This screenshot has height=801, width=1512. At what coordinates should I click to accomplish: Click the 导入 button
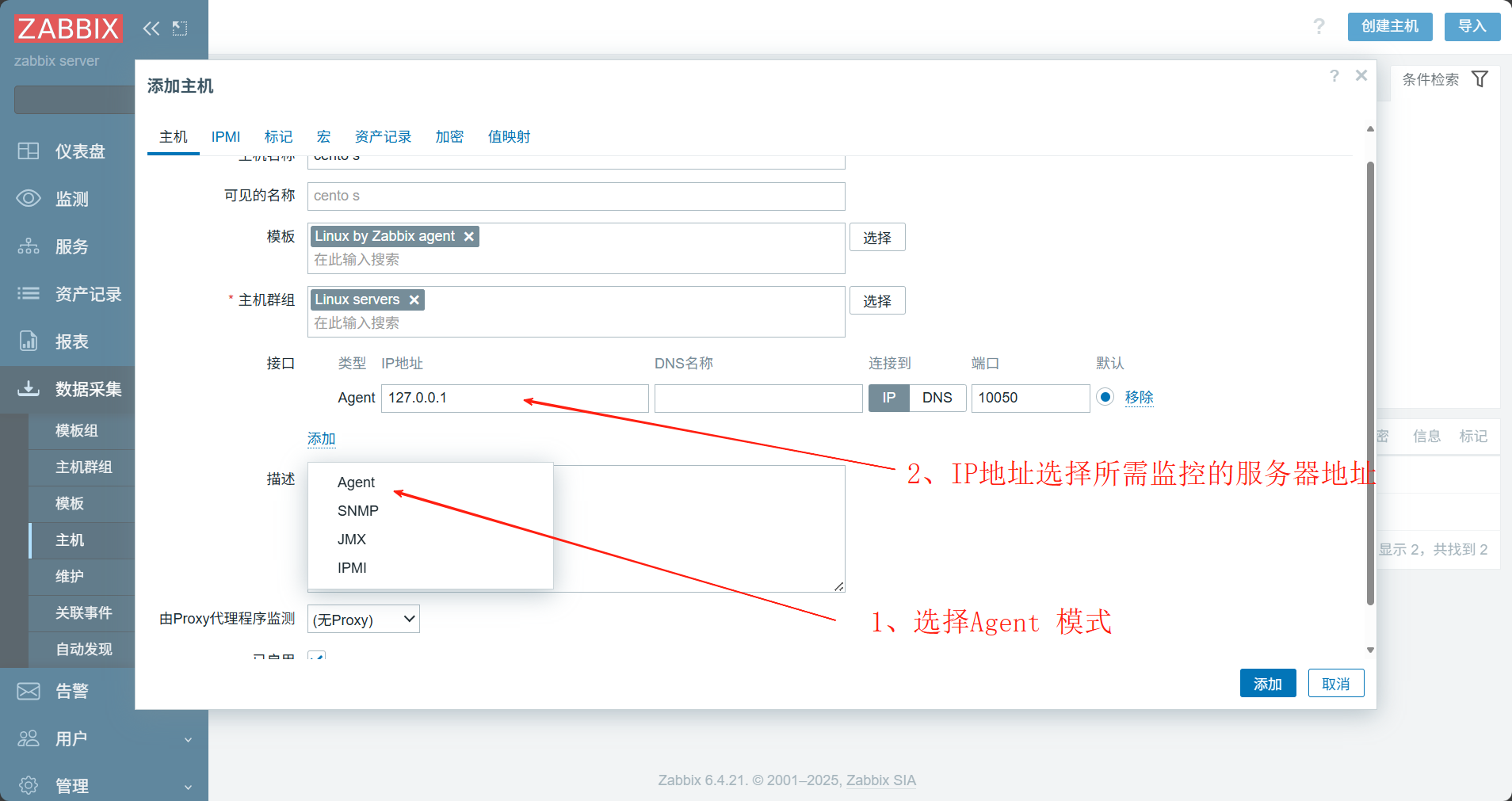coord(1472,26)
